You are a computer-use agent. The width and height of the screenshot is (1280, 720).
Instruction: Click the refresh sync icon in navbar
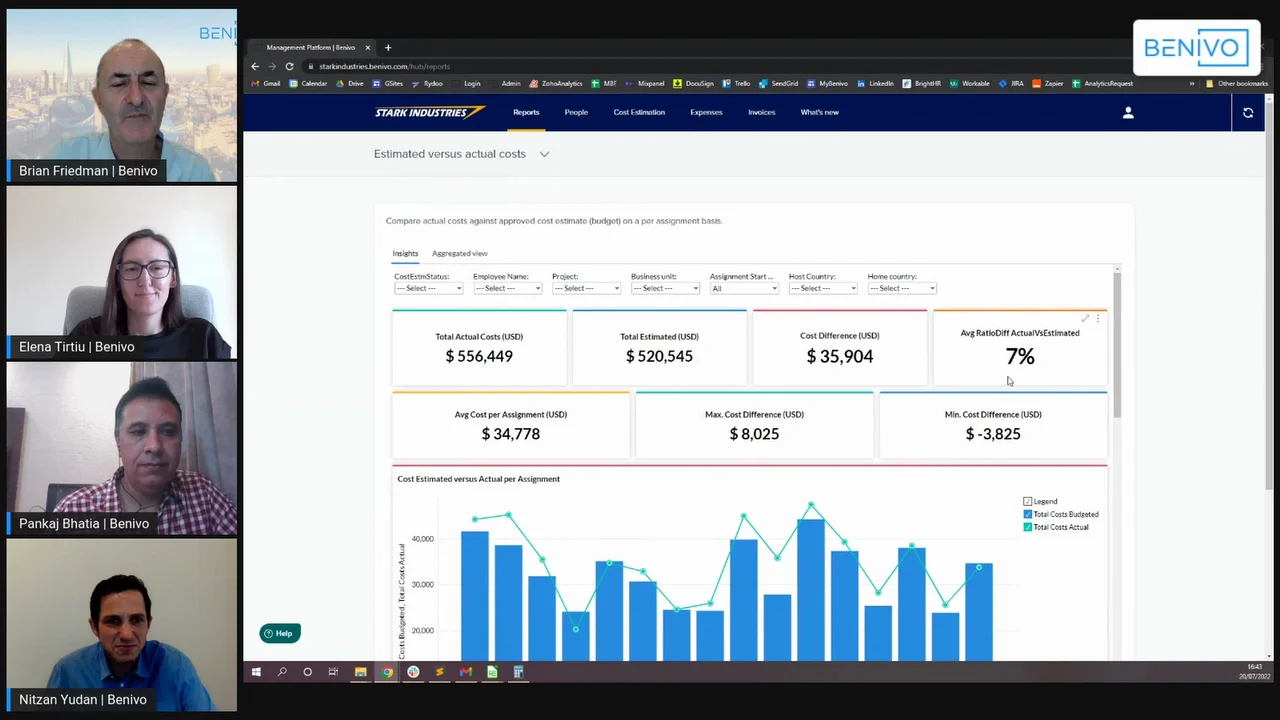coord(1248,113)
